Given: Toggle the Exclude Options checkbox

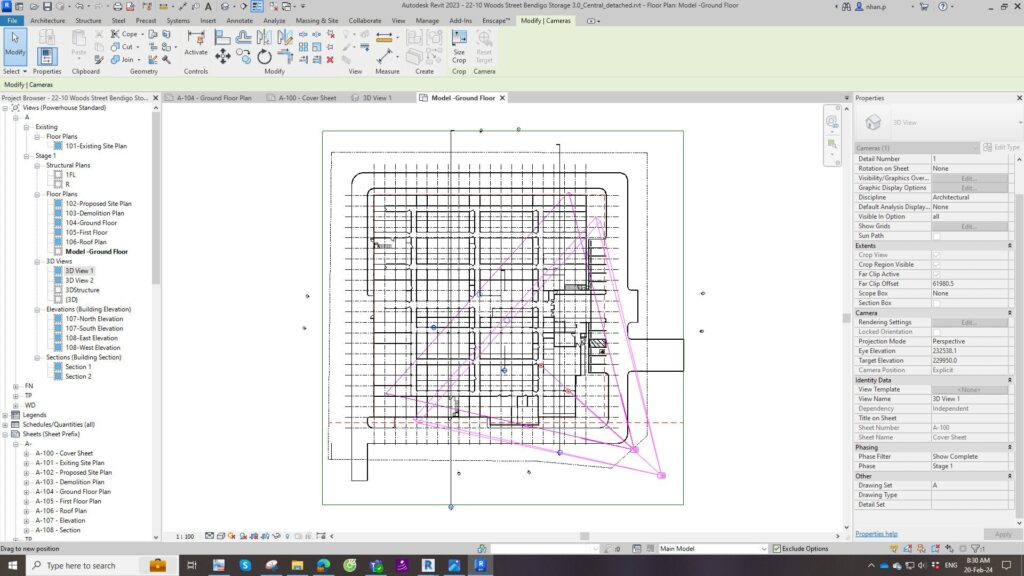Looking at the screenshot, I should (x=776, y=548).
